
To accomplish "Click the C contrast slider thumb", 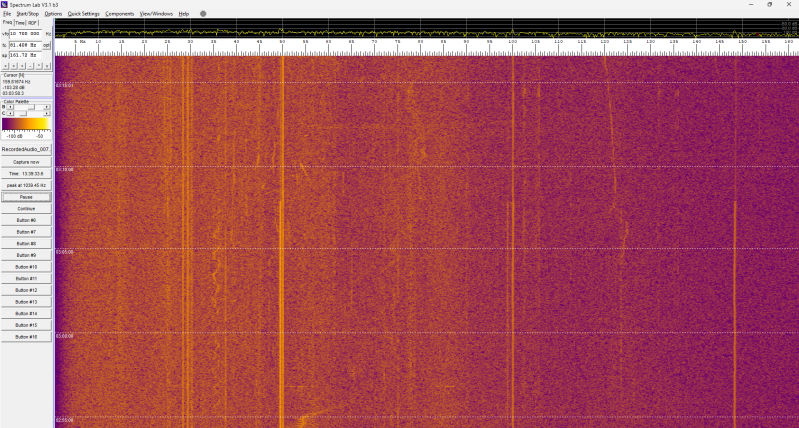I will (x=23, y=114).
